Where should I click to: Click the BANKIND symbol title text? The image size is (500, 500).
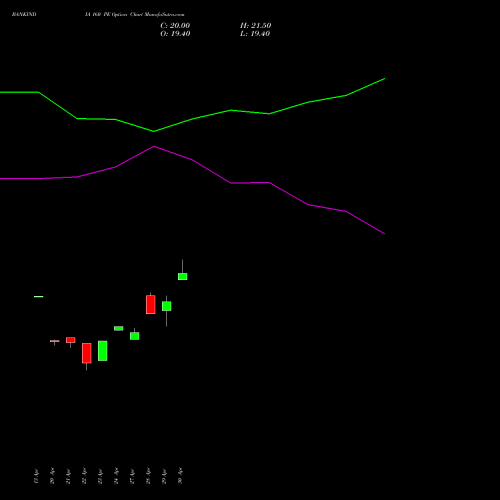tap(24, 14)
